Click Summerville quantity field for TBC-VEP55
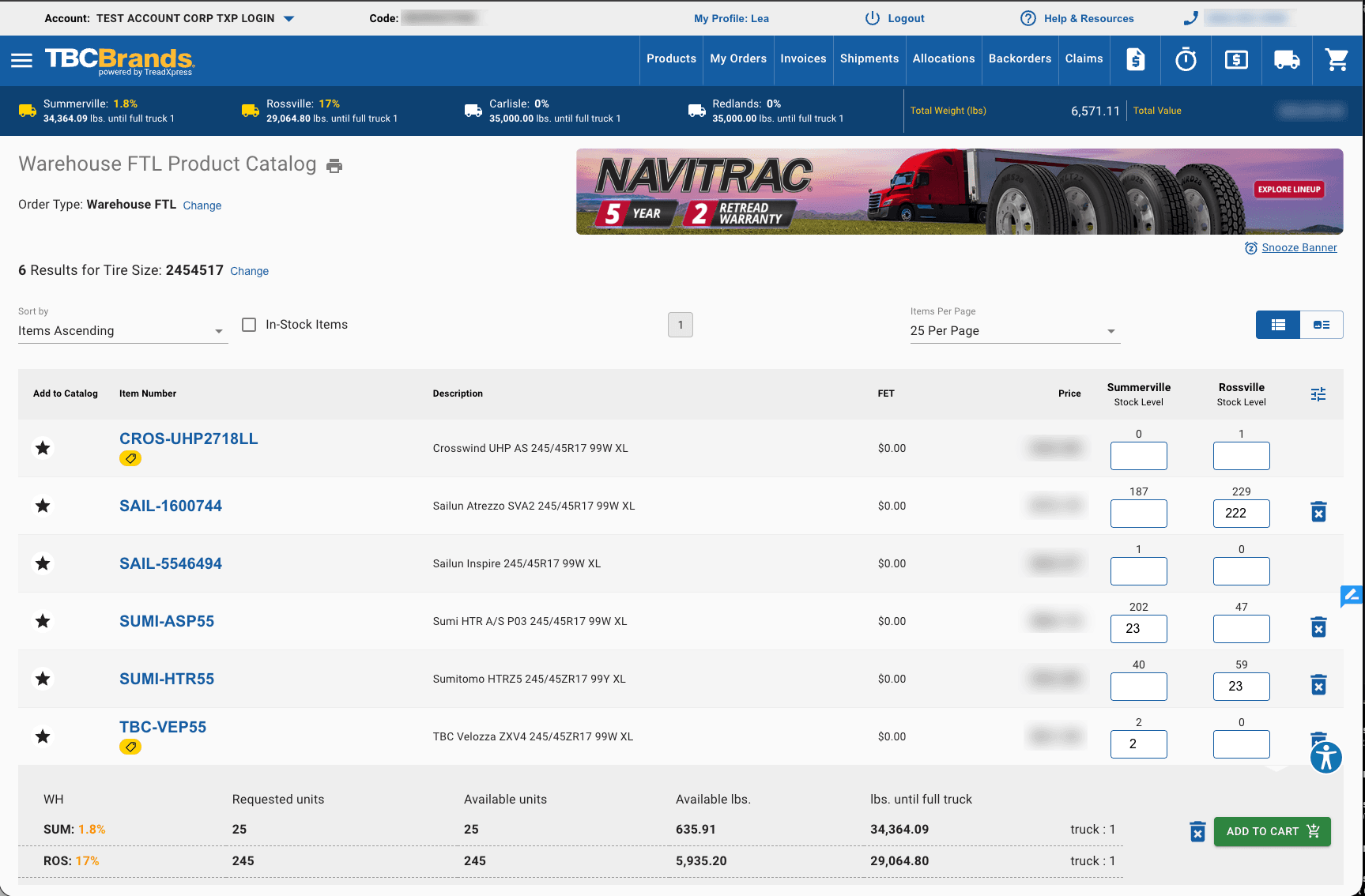The height and width of the screenshot is (896, 1365). (1138, 744)
